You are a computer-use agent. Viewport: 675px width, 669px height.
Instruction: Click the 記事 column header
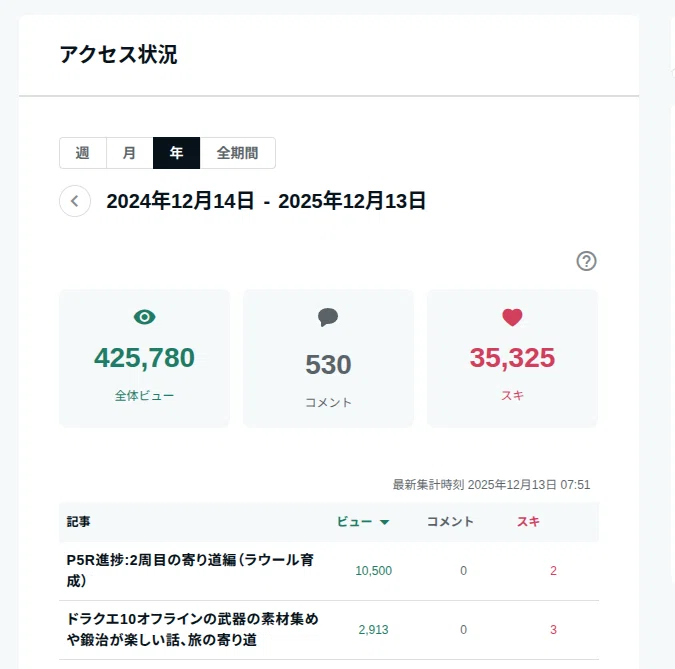pyautogui.click(x=78, y=522)
